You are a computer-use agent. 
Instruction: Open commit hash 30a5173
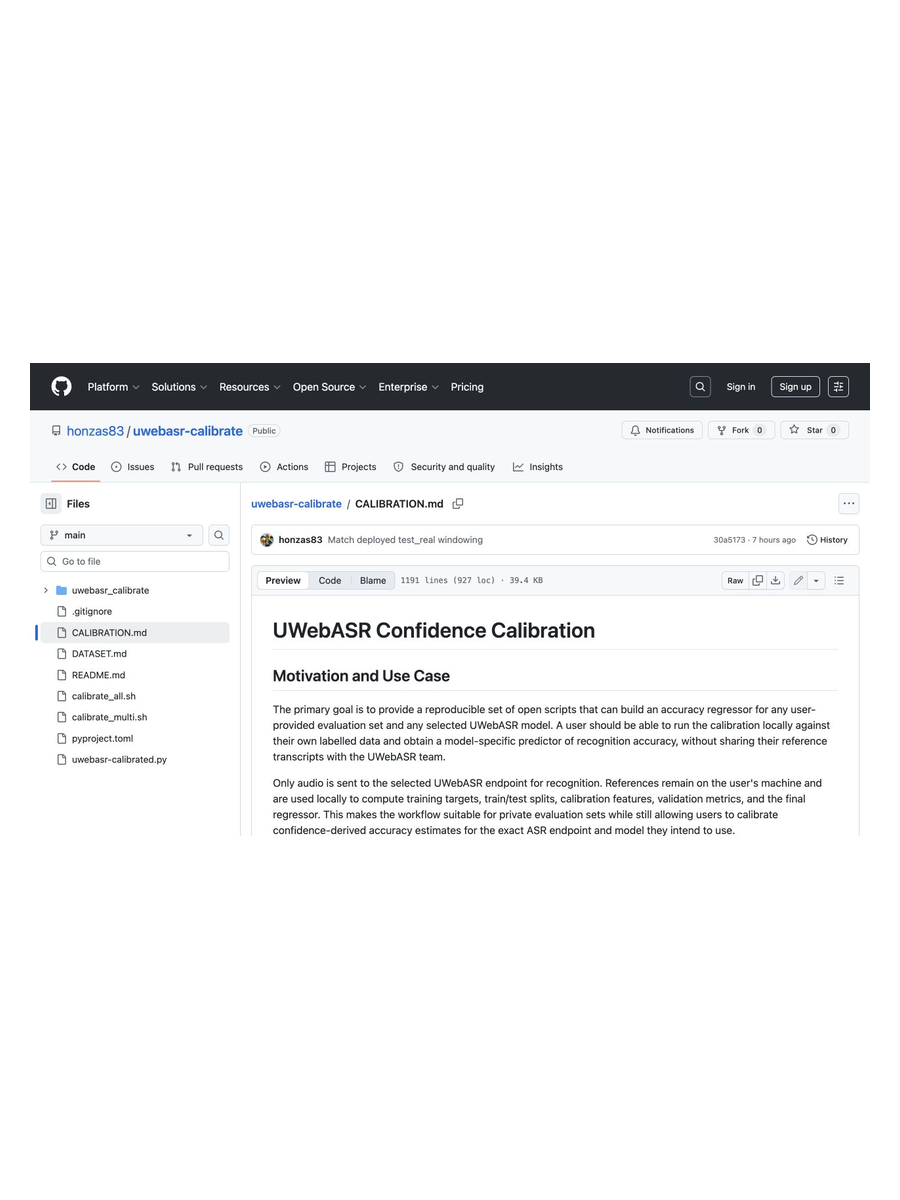click(x=728, y=540)
